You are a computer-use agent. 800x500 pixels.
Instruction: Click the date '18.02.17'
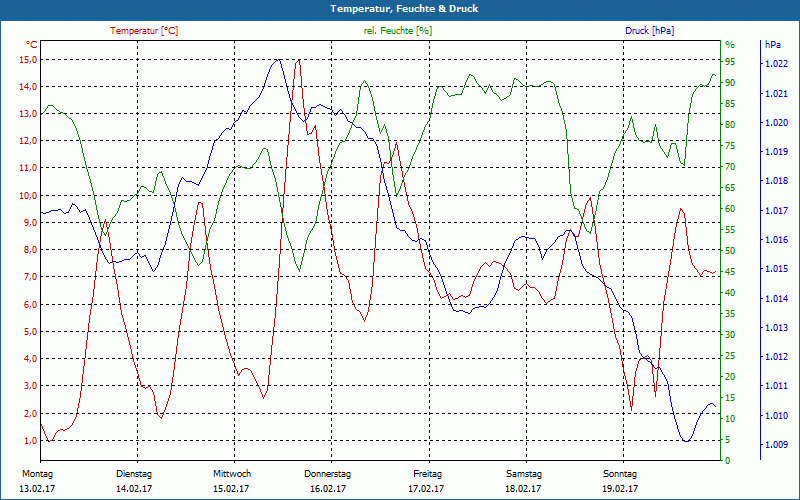(523, 489)
